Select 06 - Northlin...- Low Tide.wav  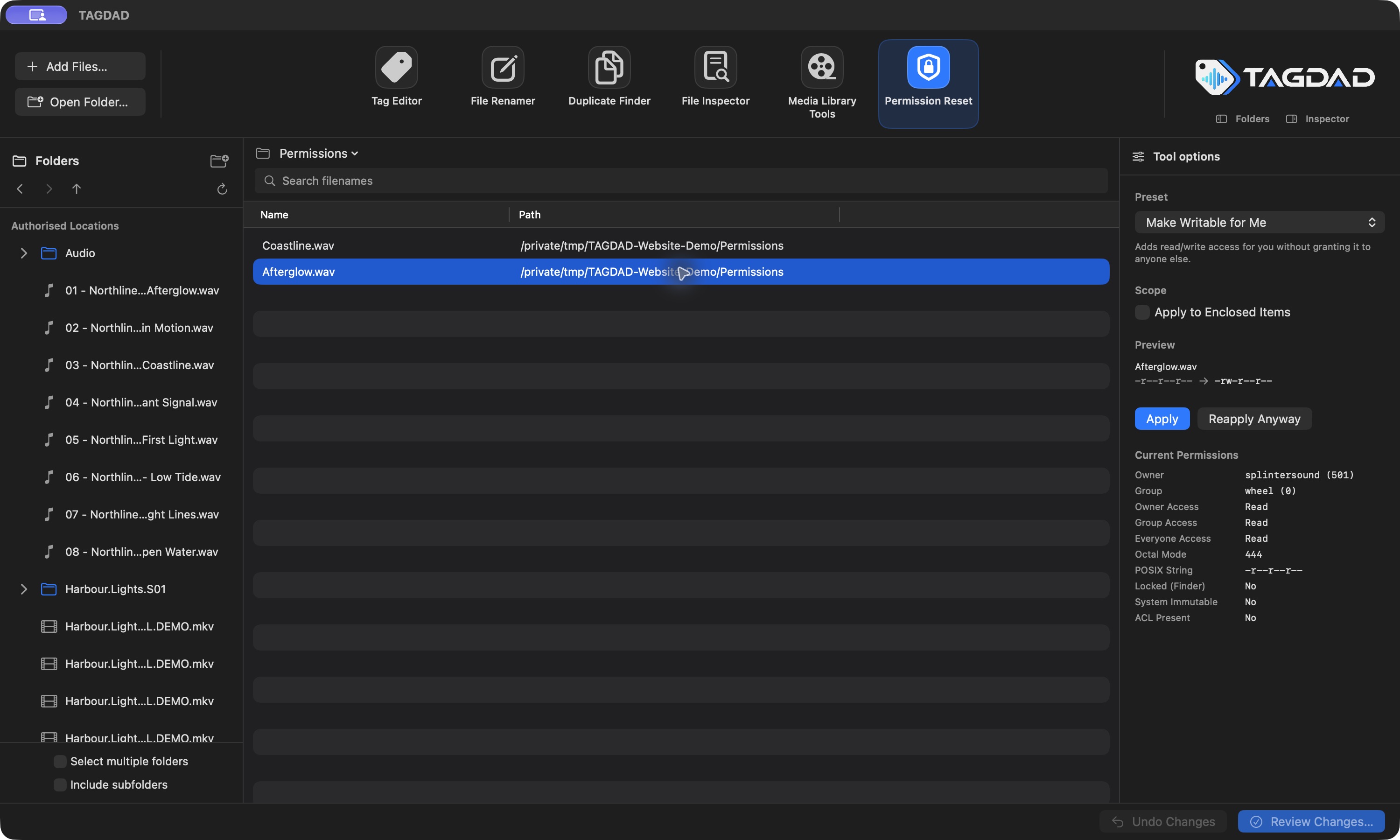pos(131,477)
